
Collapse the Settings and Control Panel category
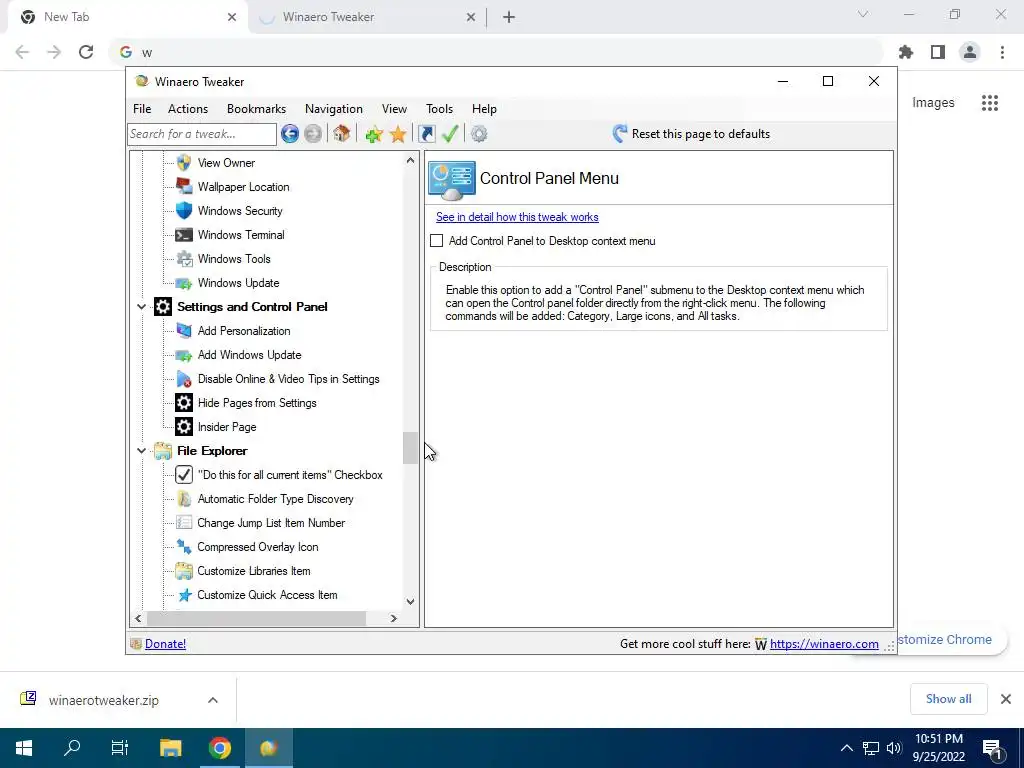click(141, 307)
